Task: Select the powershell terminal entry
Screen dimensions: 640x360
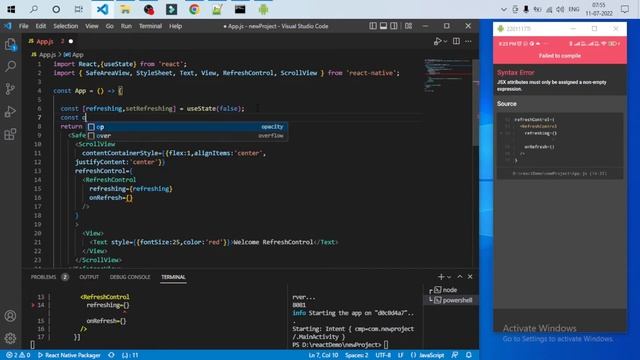Action: [451, 300]
